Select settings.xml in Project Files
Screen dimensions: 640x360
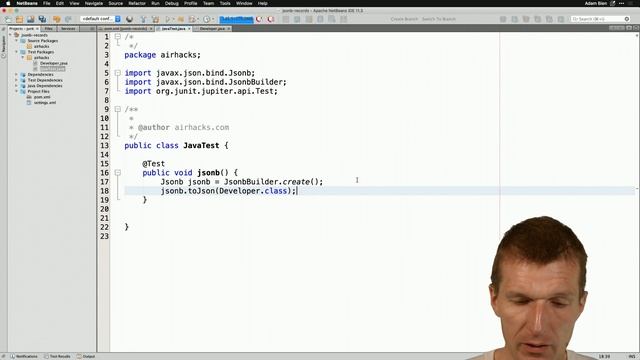[45, 102]
